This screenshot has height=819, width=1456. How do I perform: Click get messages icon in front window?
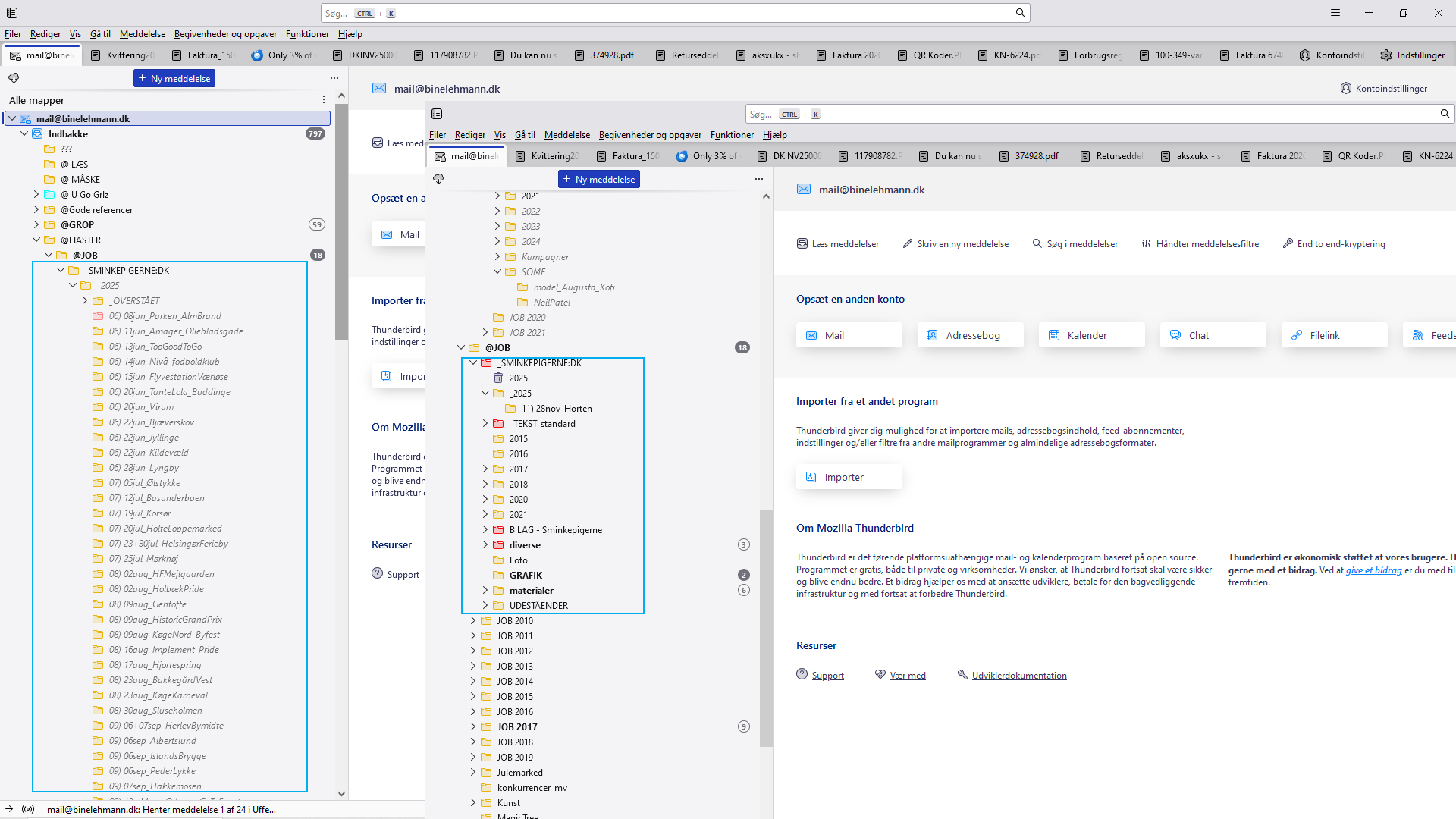point(438,179)
